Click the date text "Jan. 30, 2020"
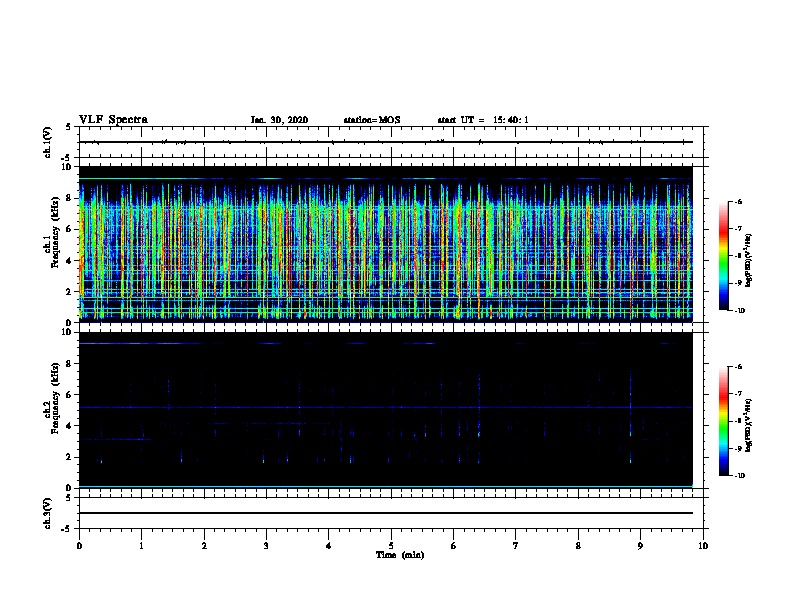Viewport: 792px width, 612px height. [279, 120]
